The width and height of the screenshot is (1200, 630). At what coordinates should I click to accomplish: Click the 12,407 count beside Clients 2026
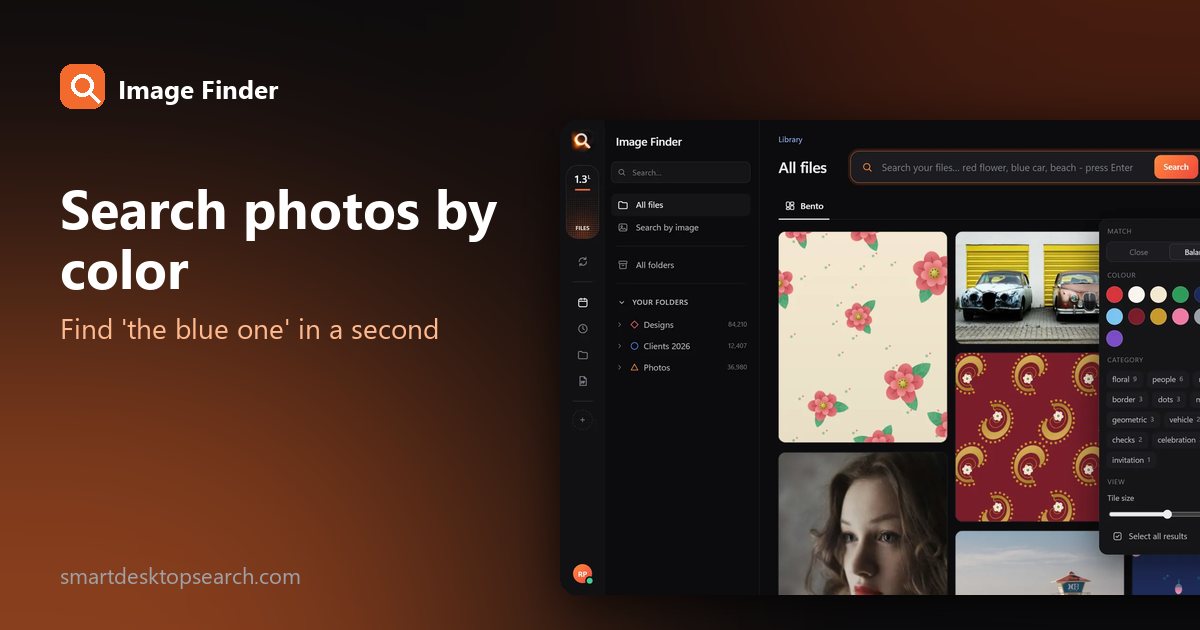point(737,346)
